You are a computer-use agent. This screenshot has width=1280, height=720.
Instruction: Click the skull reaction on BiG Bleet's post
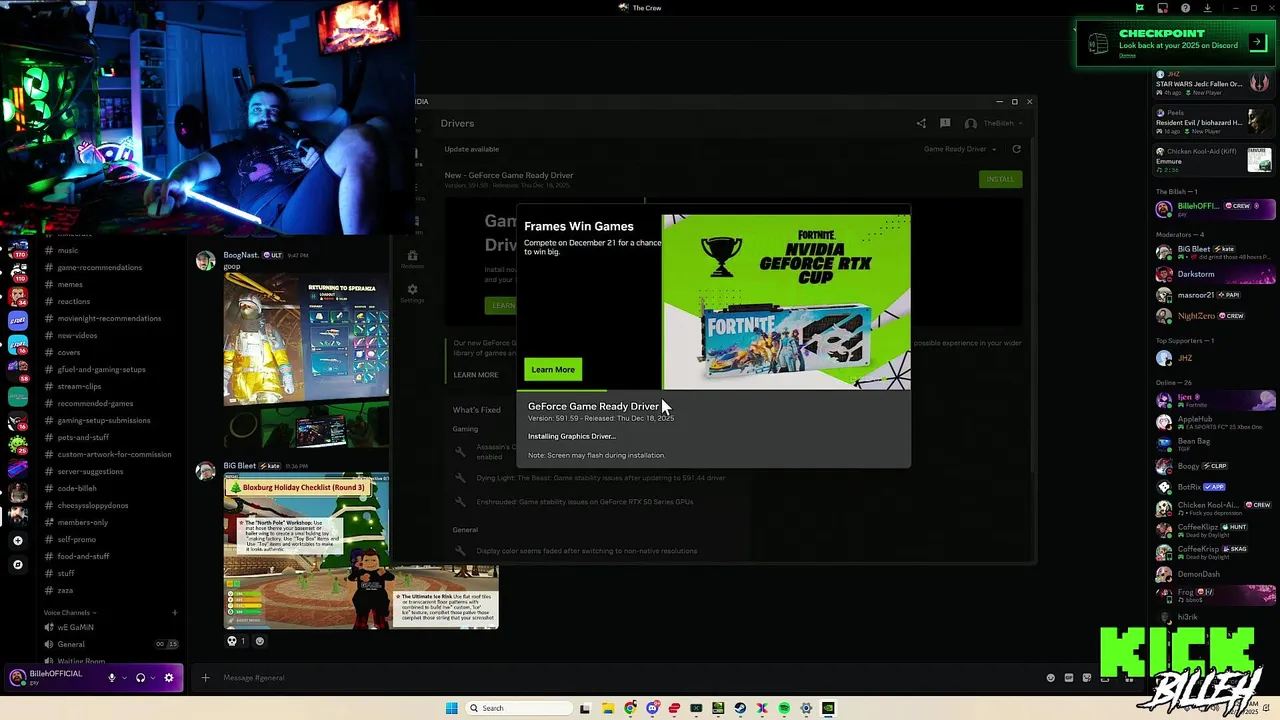[237, 641]
